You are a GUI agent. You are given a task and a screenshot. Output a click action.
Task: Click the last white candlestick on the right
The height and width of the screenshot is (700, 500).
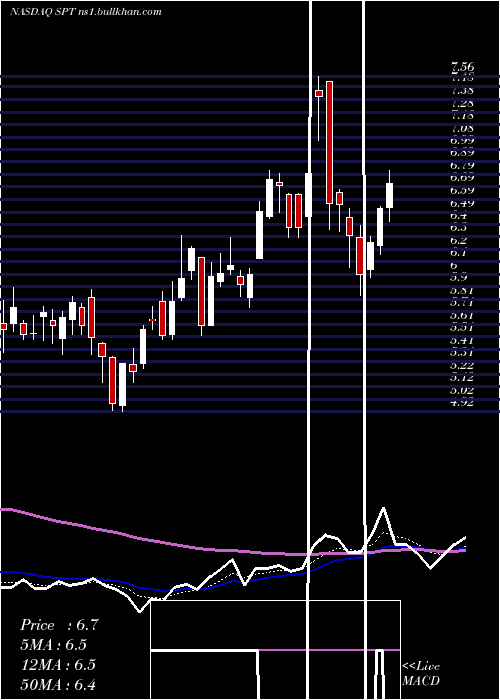click(x=389, y=196)
